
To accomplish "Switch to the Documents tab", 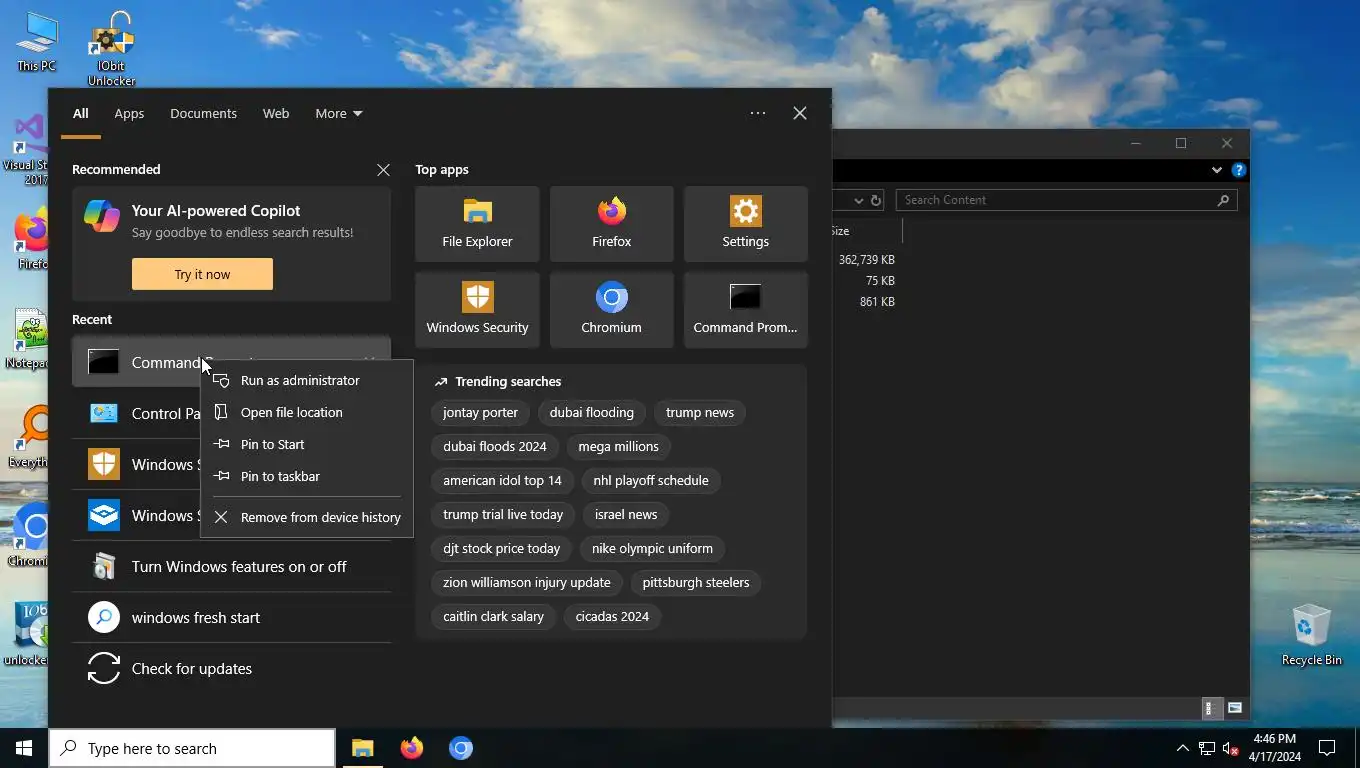I will tap(203, 113).
